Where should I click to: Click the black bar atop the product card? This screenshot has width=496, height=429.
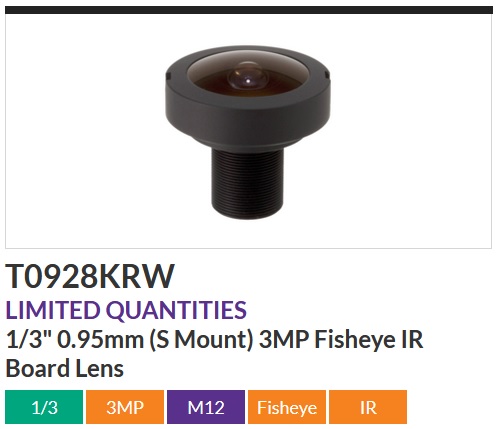[249, 10]
